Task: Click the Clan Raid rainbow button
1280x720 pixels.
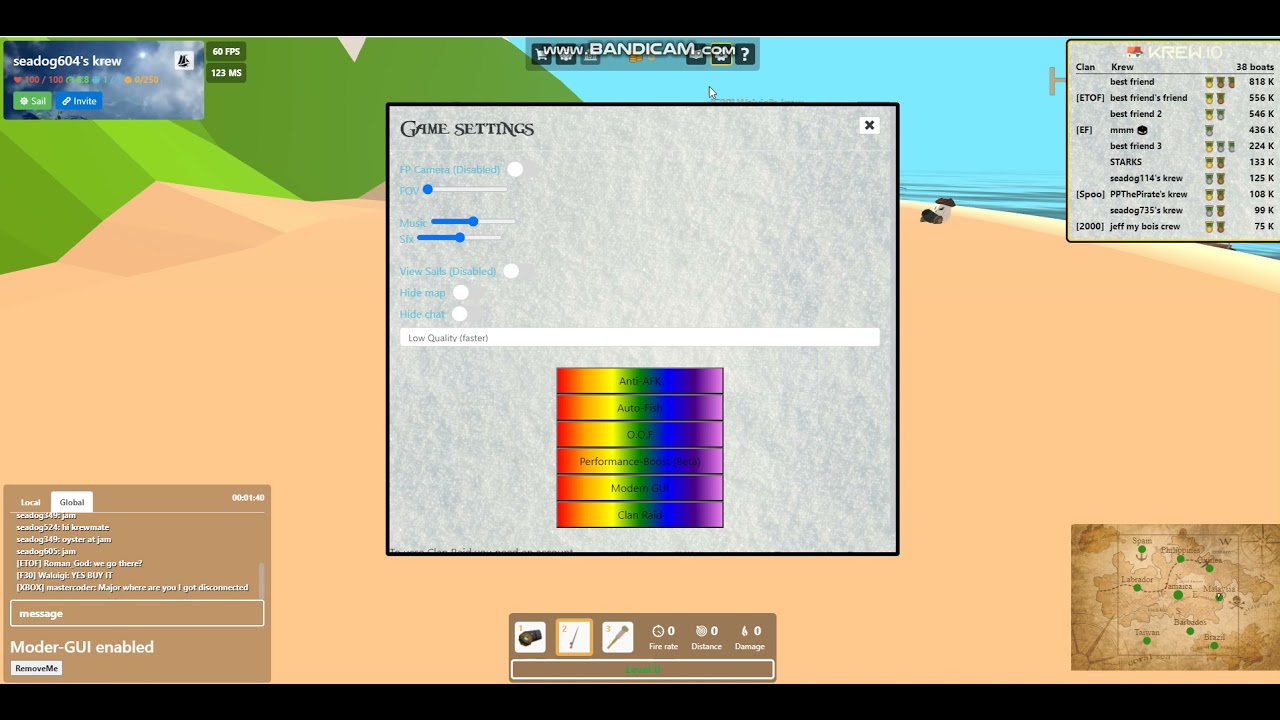Action: (x=640, y=515)
